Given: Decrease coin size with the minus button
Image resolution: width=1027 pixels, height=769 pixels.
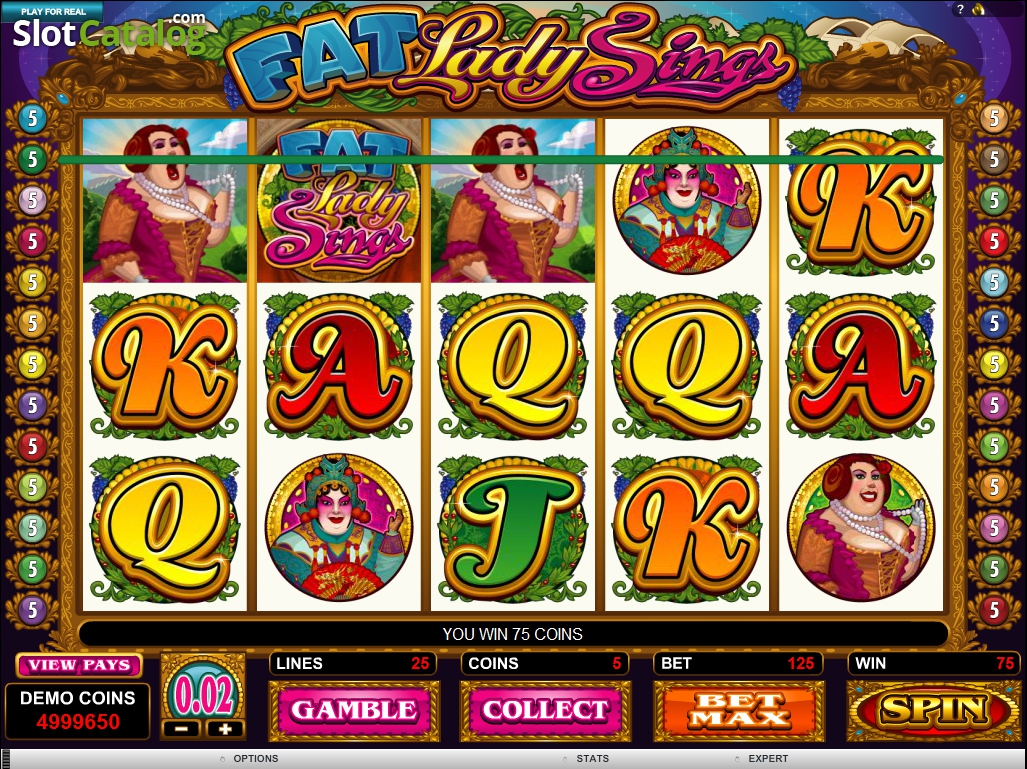Looking at the screenshot, I should coord(182,728).
